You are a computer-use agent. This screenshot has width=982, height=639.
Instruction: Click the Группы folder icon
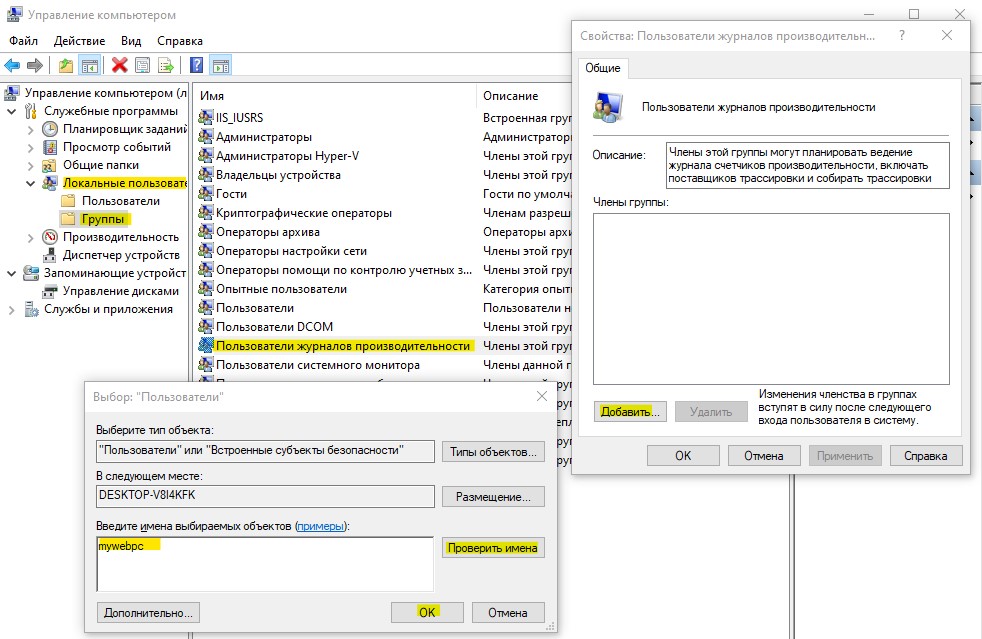click(68, 219)
